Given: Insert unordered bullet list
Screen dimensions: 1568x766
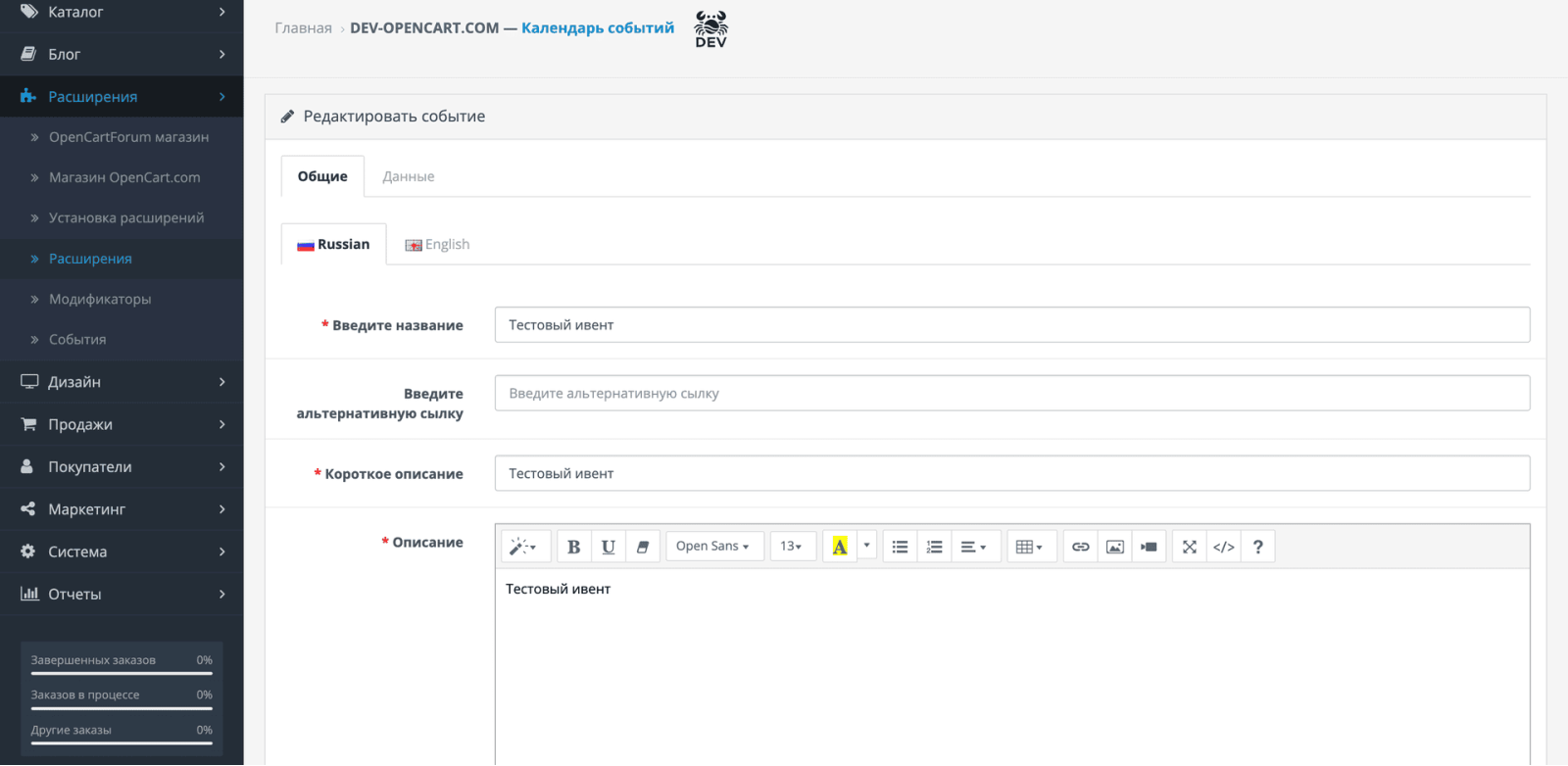Looking at the screenshot, I should [900, 547].
